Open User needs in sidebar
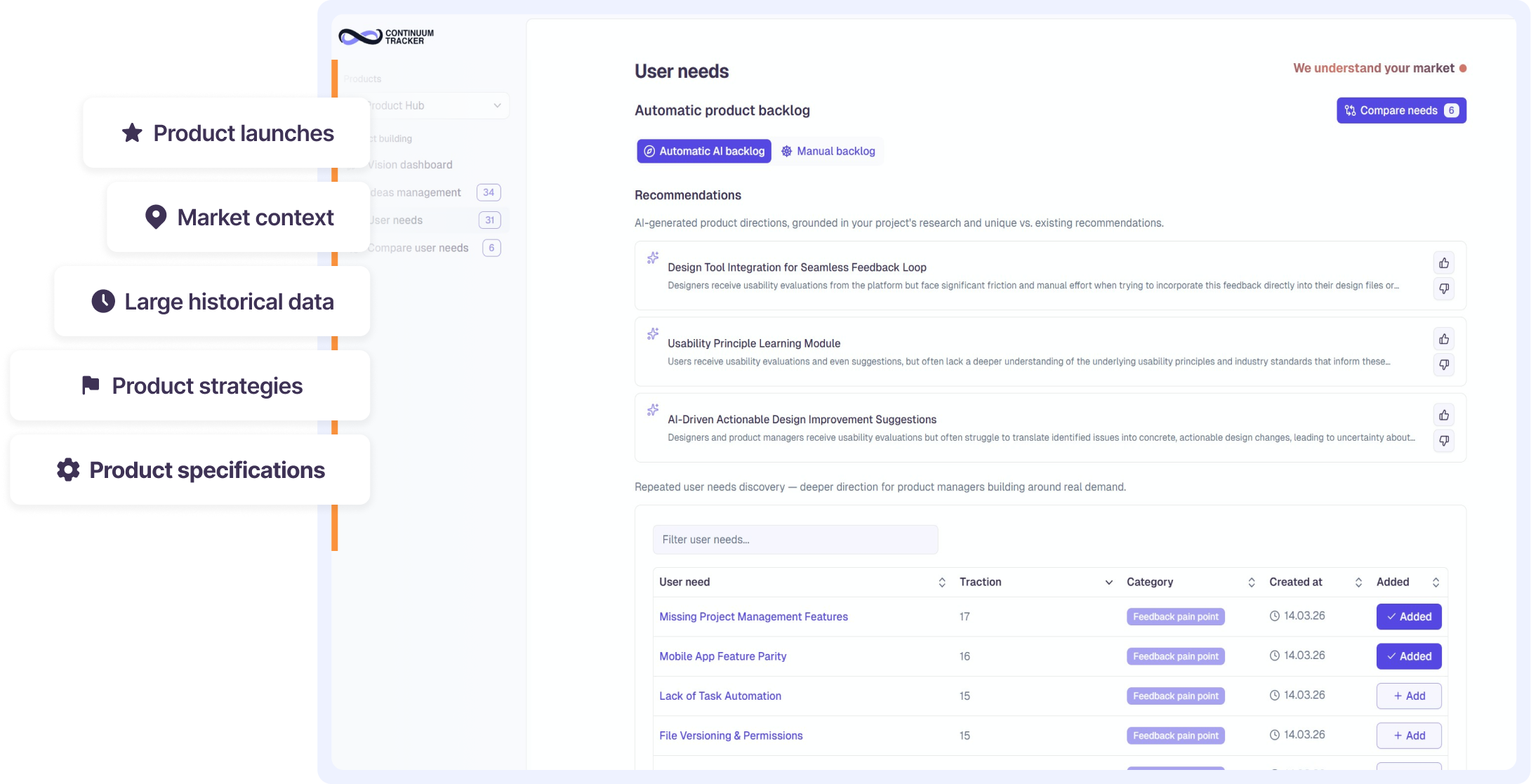 pos(397,220)
